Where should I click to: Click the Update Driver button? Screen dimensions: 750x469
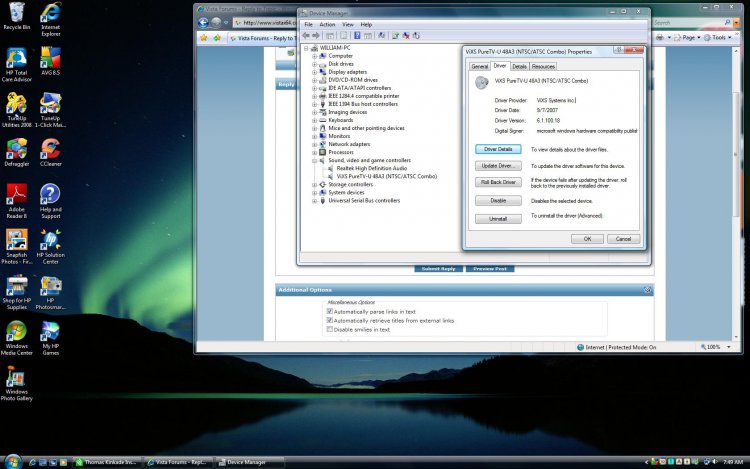point(498,166)
